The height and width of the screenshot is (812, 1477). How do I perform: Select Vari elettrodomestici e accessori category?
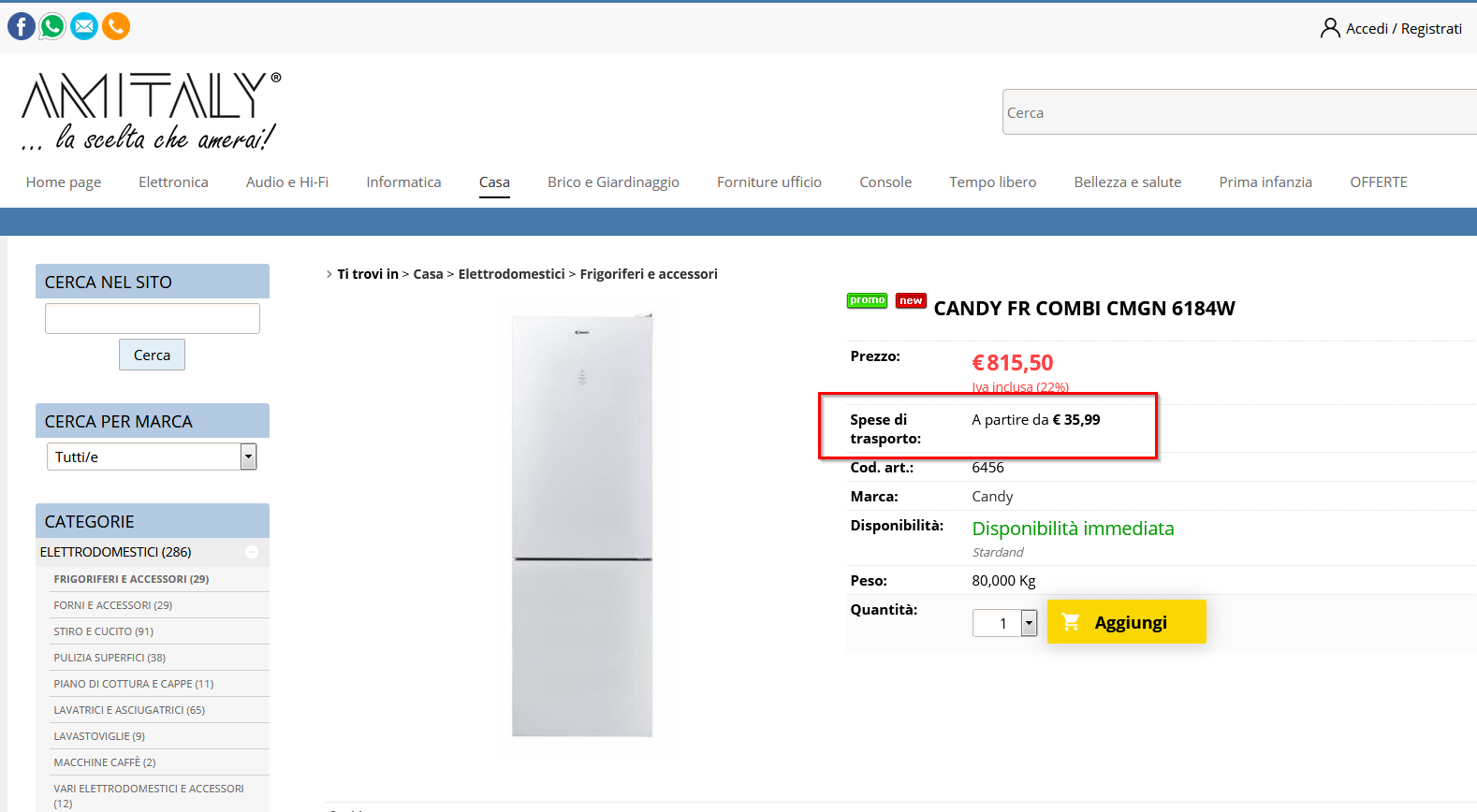pos(149,795)
